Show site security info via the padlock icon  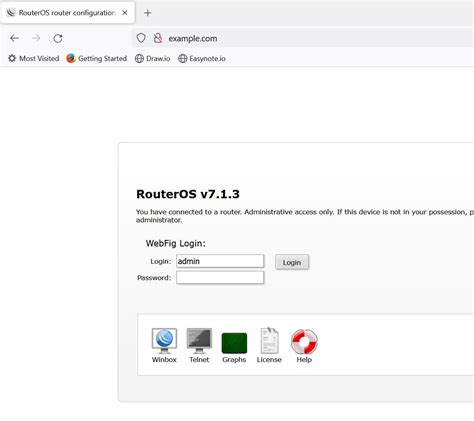point(158,38)
